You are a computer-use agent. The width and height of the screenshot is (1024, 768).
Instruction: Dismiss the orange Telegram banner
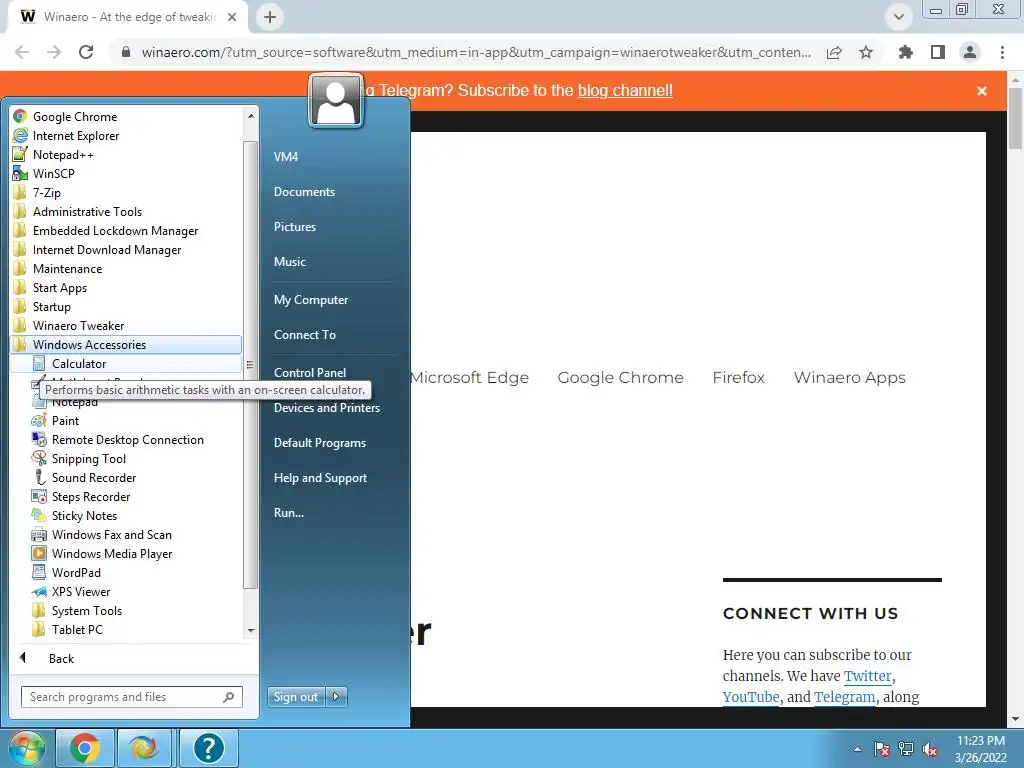pyautogui.click(x=982, y=91)
